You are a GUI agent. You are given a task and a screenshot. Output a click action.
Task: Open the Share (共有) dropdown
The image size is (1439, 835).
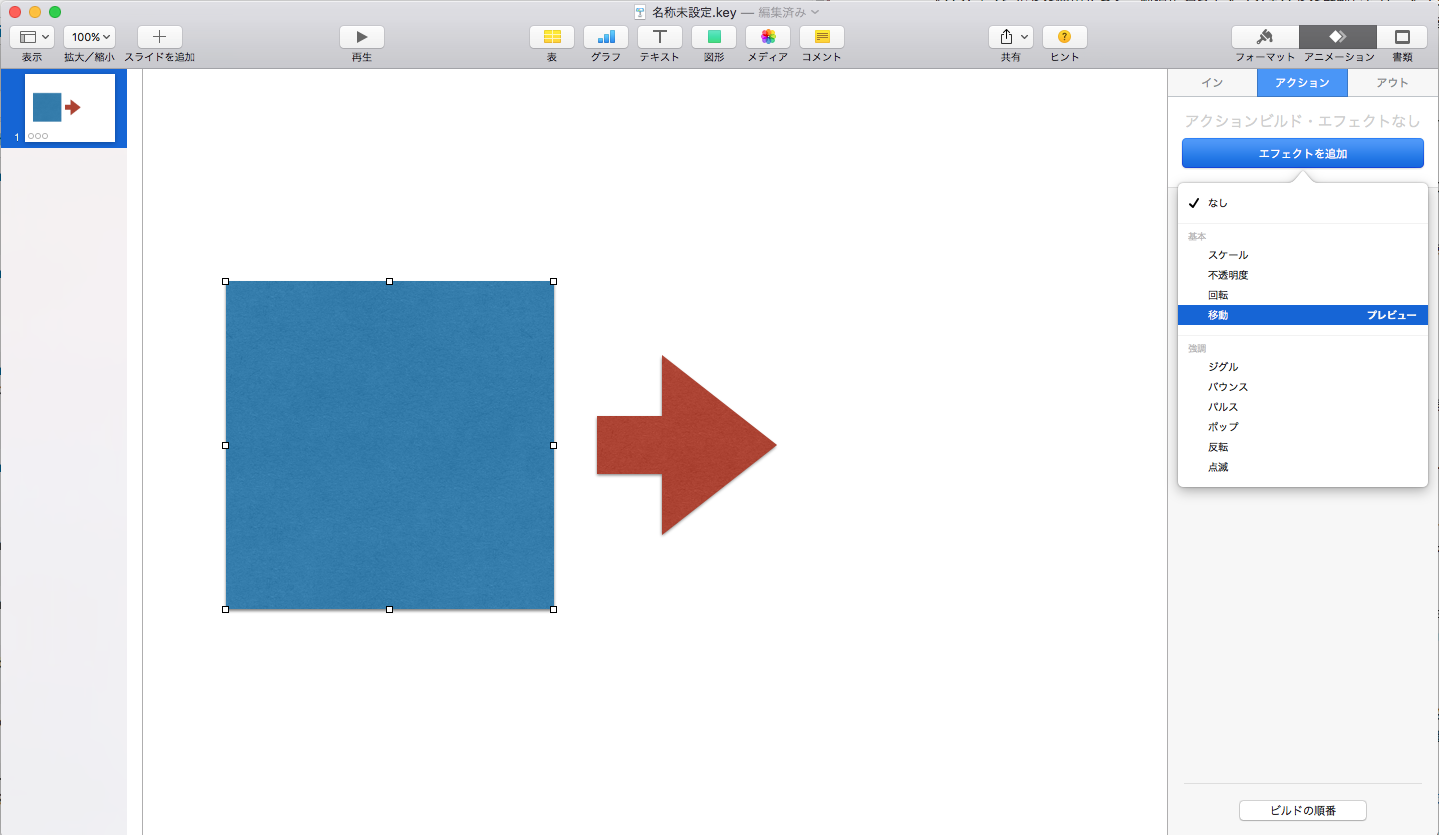pos(1011,37)
